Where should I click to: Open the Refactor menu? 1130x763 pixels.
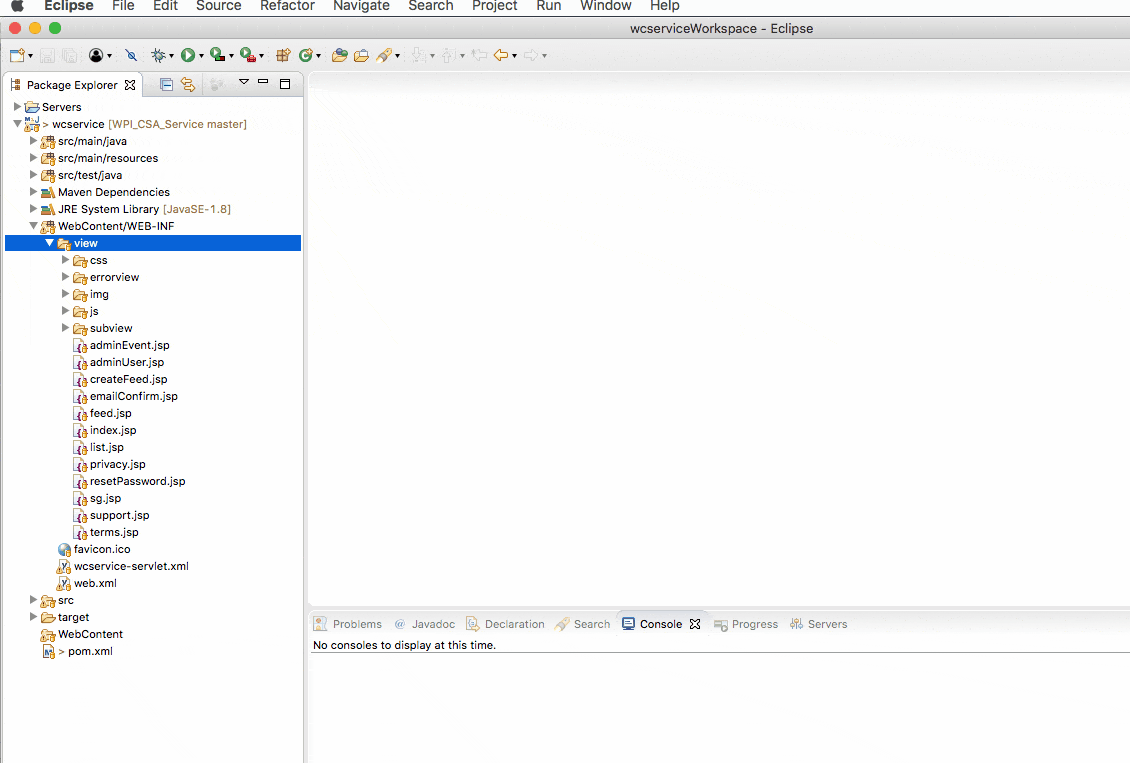tap(288, 6)
